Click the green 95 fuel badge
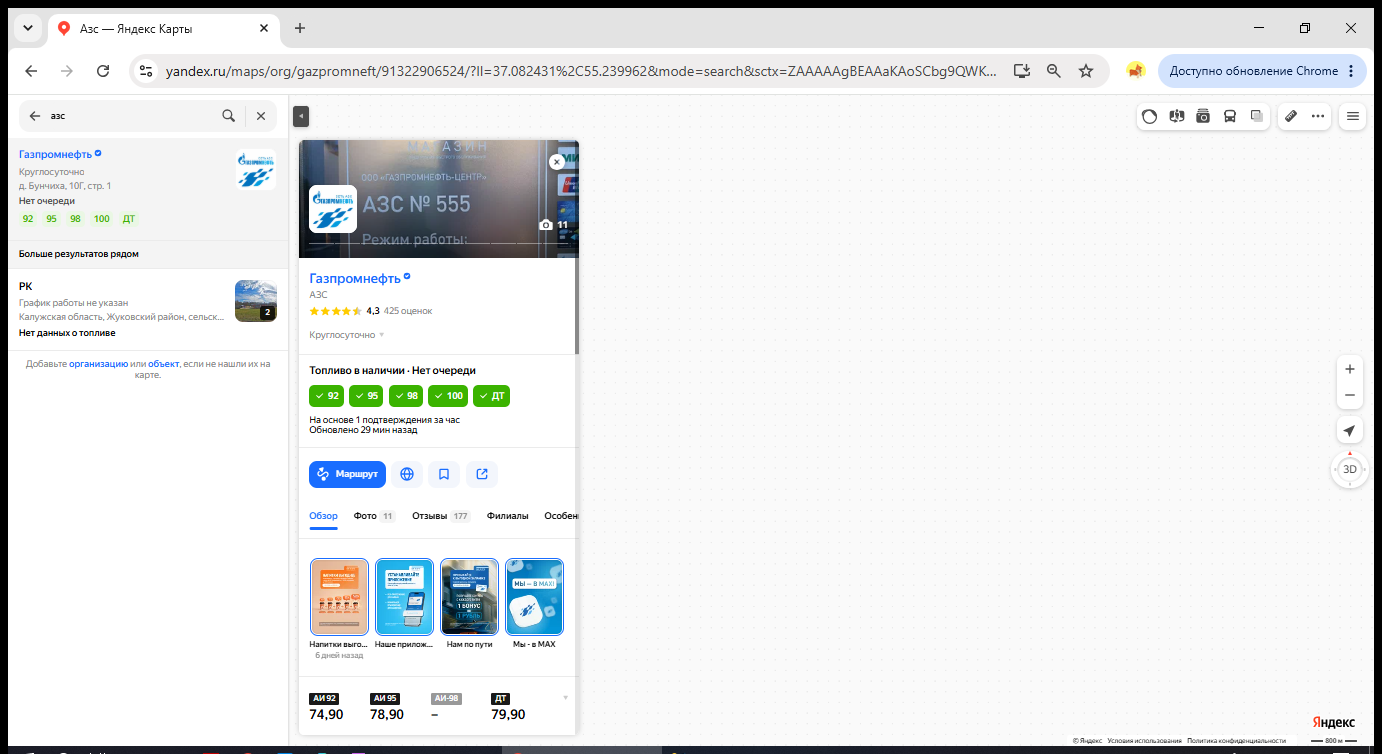This screenshot has height=754, width=1382. point(366,396)
